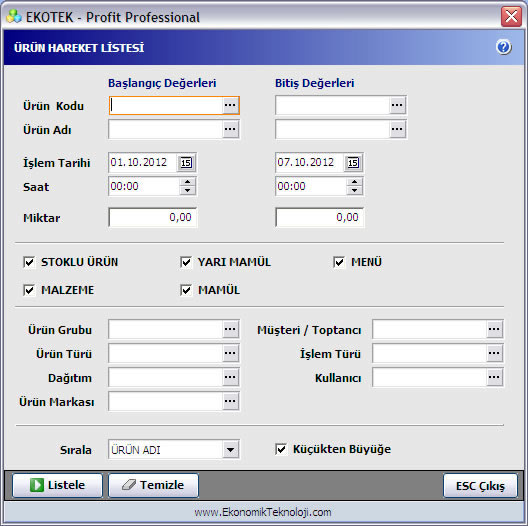Browse end Ürün Adı lookup button
528x526 pixels.
click(x=397, y=129)
